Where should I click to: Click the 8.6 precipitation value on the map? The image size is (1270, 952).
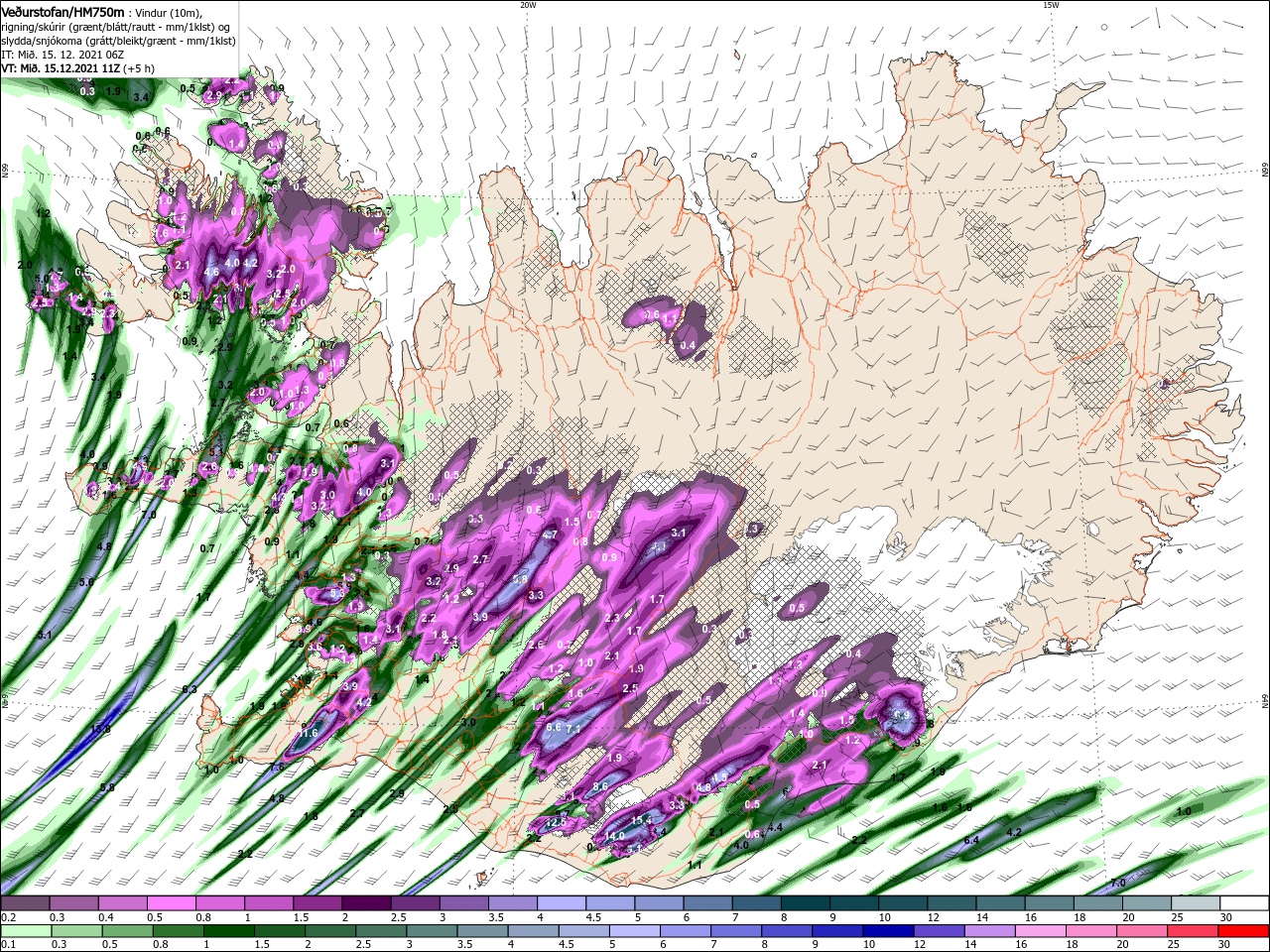coord(599,786)
